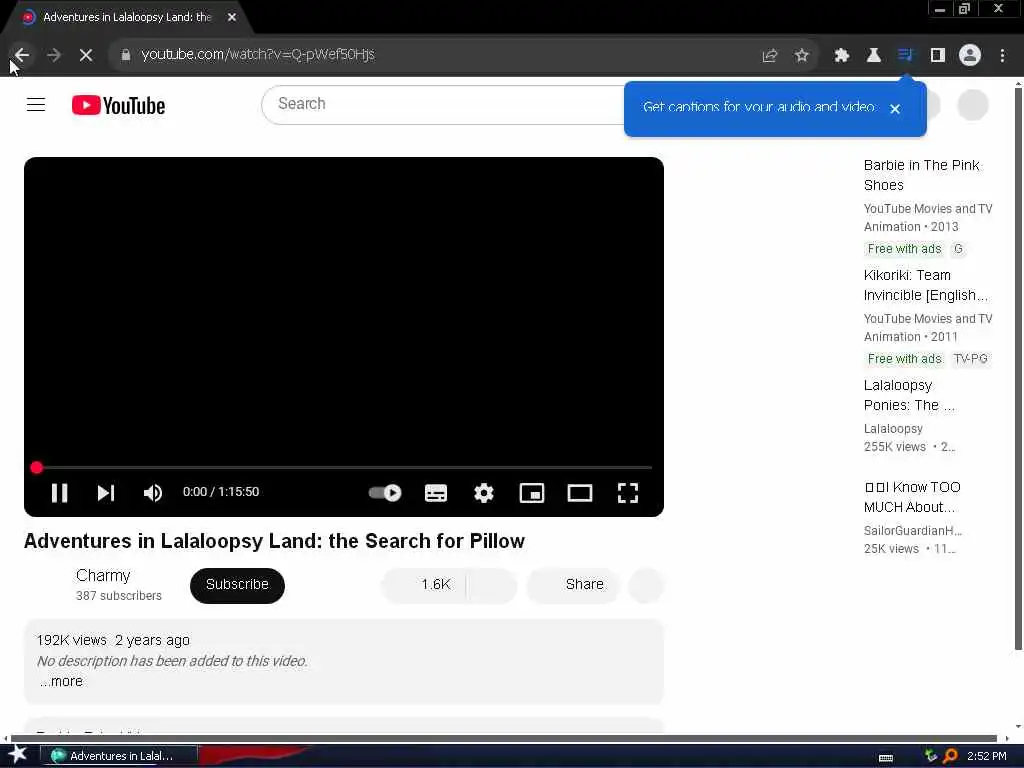Click the media controls icon in toolbar

click(905, 55)
